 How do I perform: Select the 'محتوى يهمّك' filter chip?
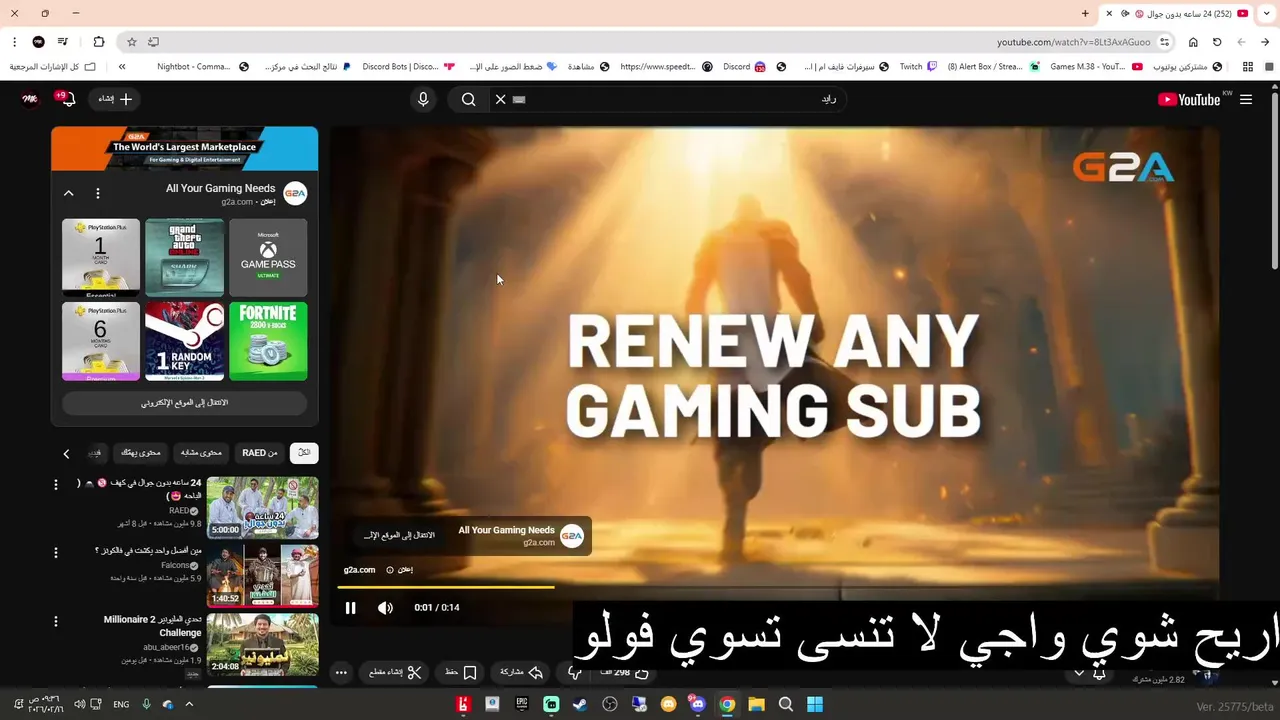click(140, 453)
